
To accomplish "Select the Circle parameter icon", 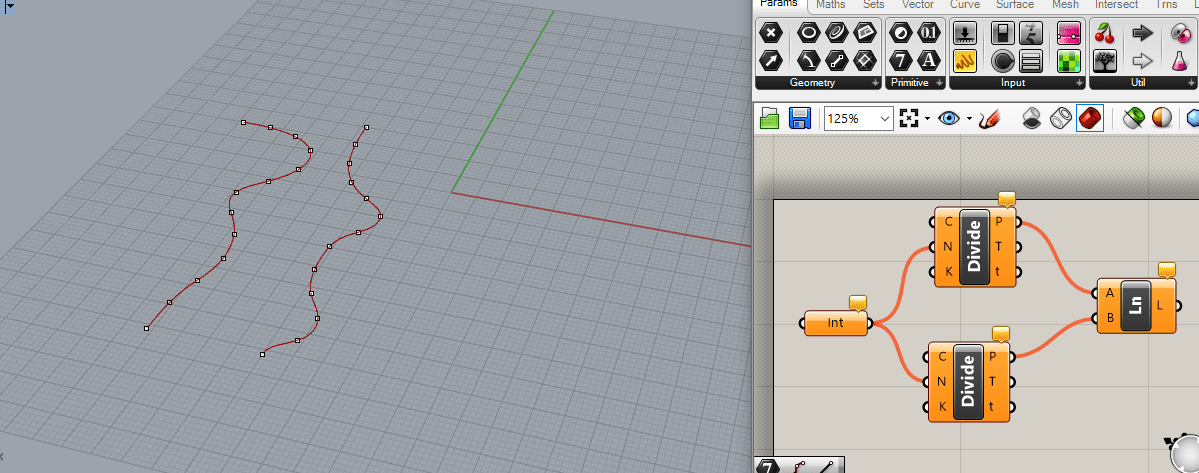I will tap(809, 33).
